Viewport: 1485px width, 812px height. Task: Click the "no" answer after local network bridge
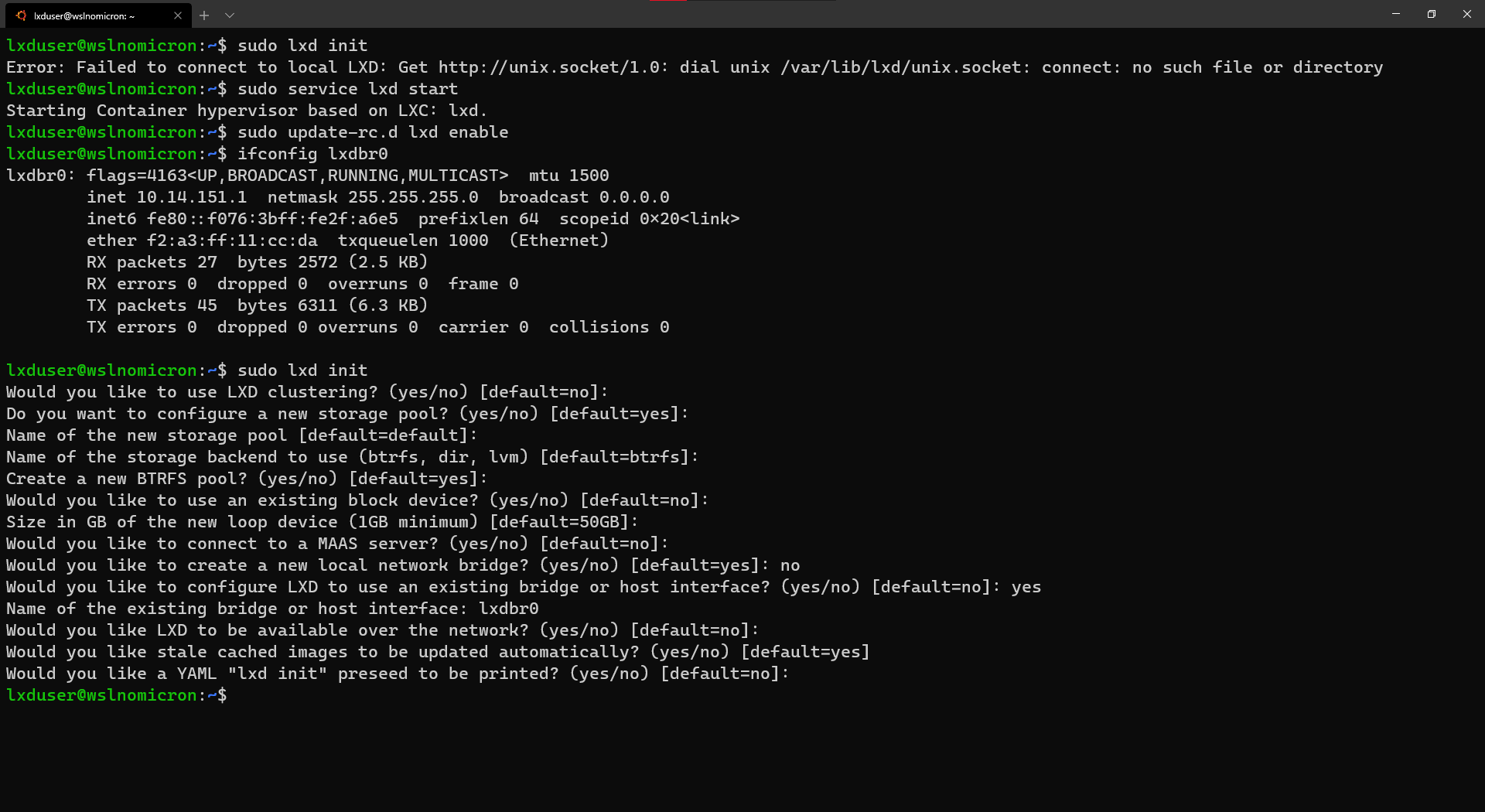pyautogui.click(x=790, y=565)
